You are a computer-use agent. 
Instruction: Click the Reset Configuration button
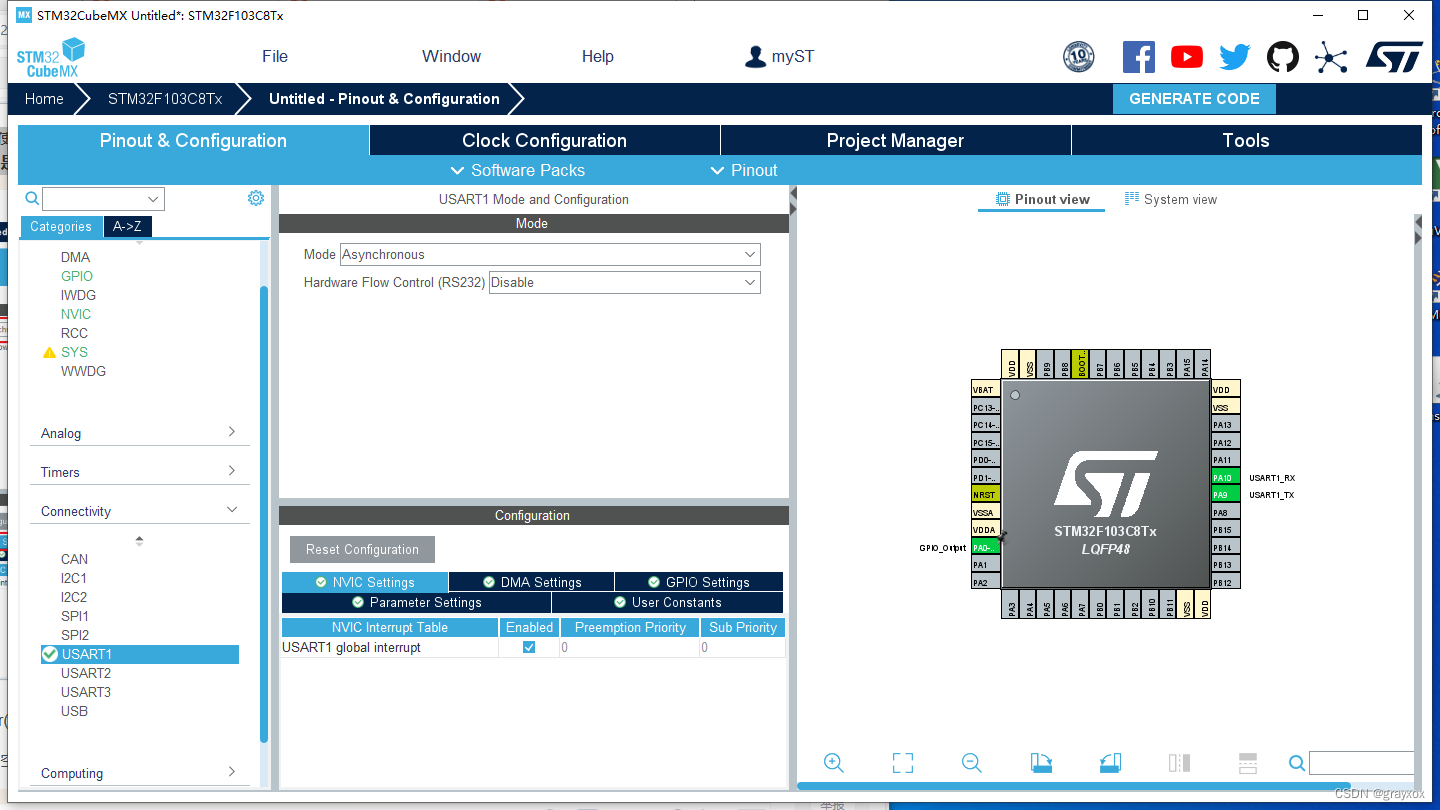tap(362, 550)
